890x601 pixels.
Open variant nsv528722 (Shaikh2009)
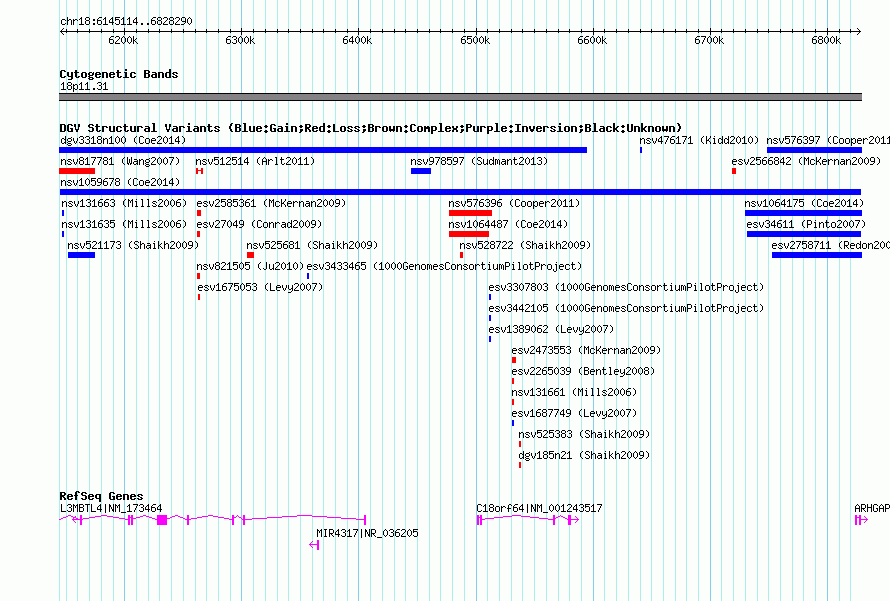[x=525, y=245]
